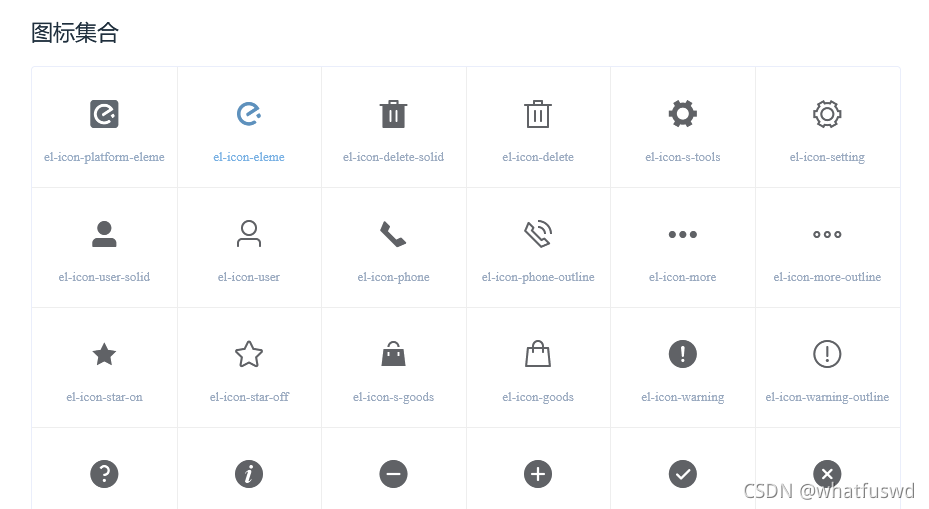Click the el-icon-more-outline label

click(x=827, y=277)
